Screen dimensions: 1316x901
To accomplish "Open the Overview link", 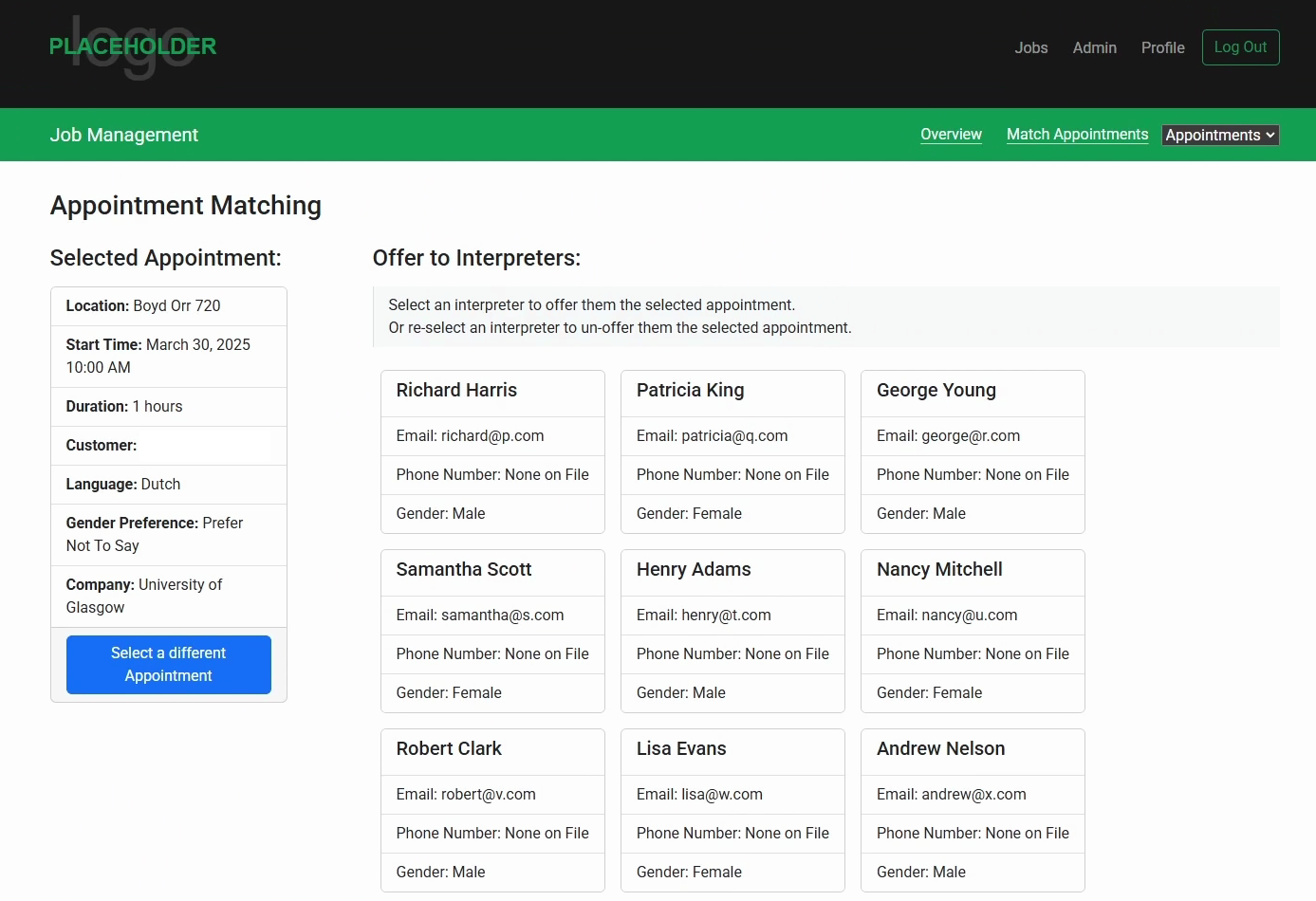I will [951, 135].
